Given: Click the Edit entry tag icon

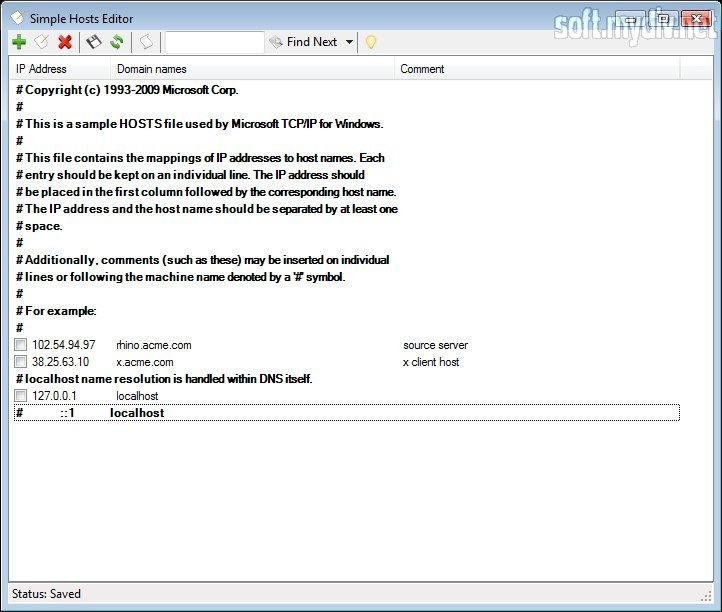Looking at the screenshot, I should (x=42, y=42).
